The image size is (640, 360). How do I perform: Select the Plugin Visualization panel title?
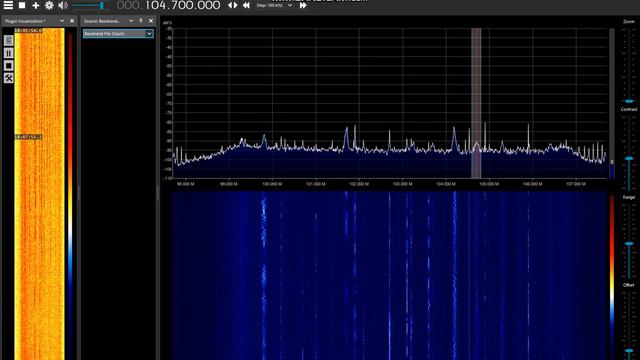(x=25, y=21)
